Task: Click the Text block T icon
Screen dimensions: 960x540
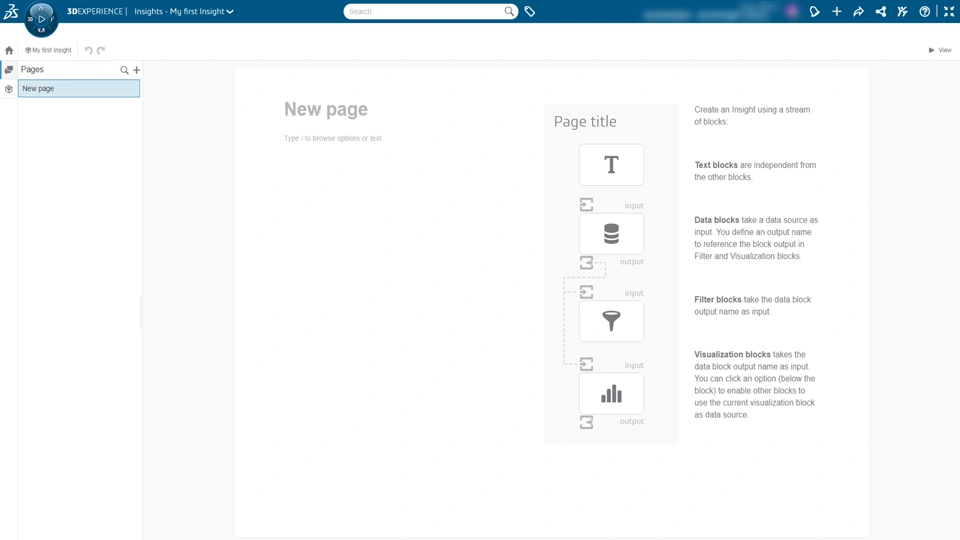Action: 611,165
